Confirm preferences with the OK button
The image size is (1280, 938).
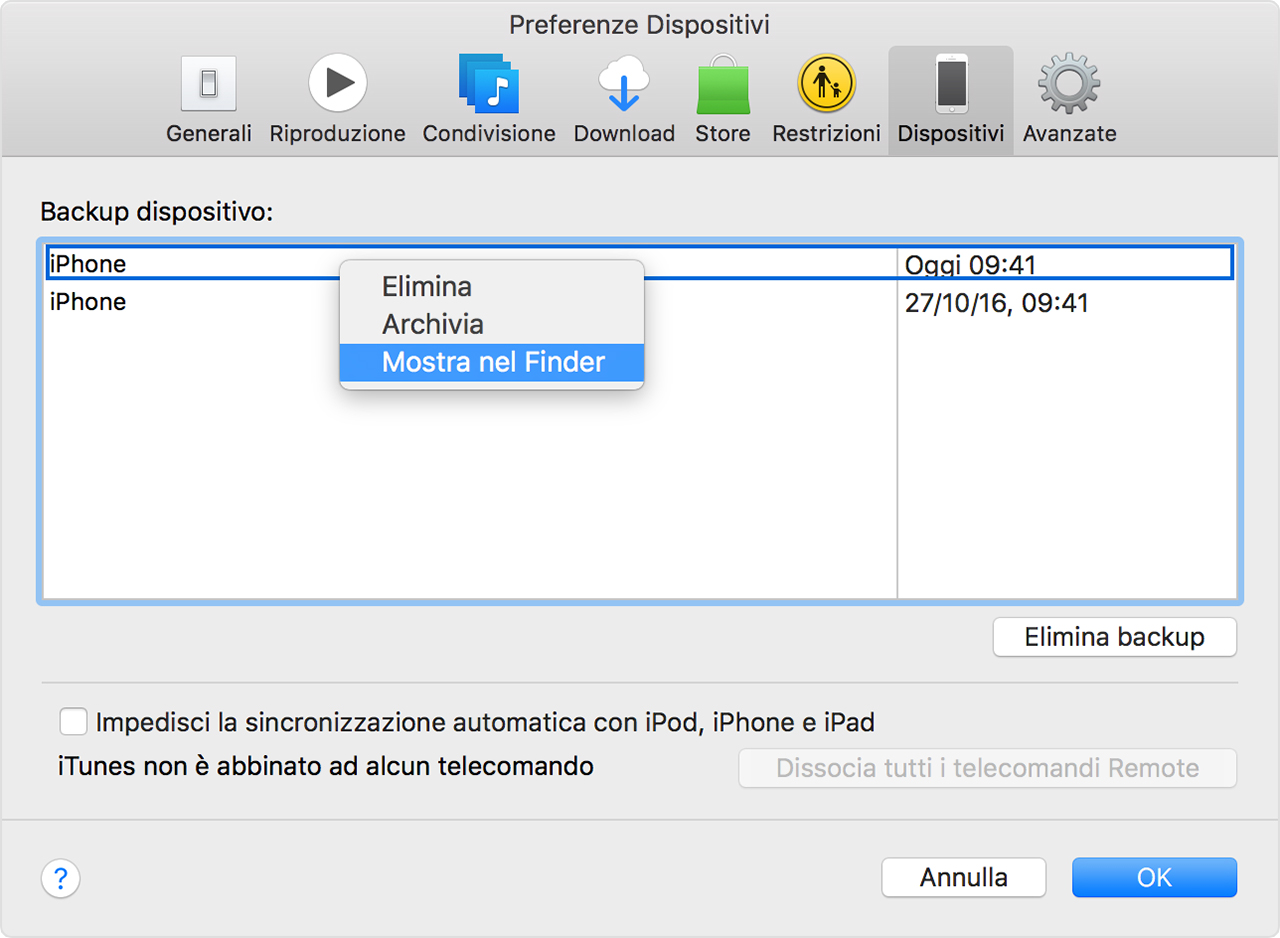[x=1154, y=878]
